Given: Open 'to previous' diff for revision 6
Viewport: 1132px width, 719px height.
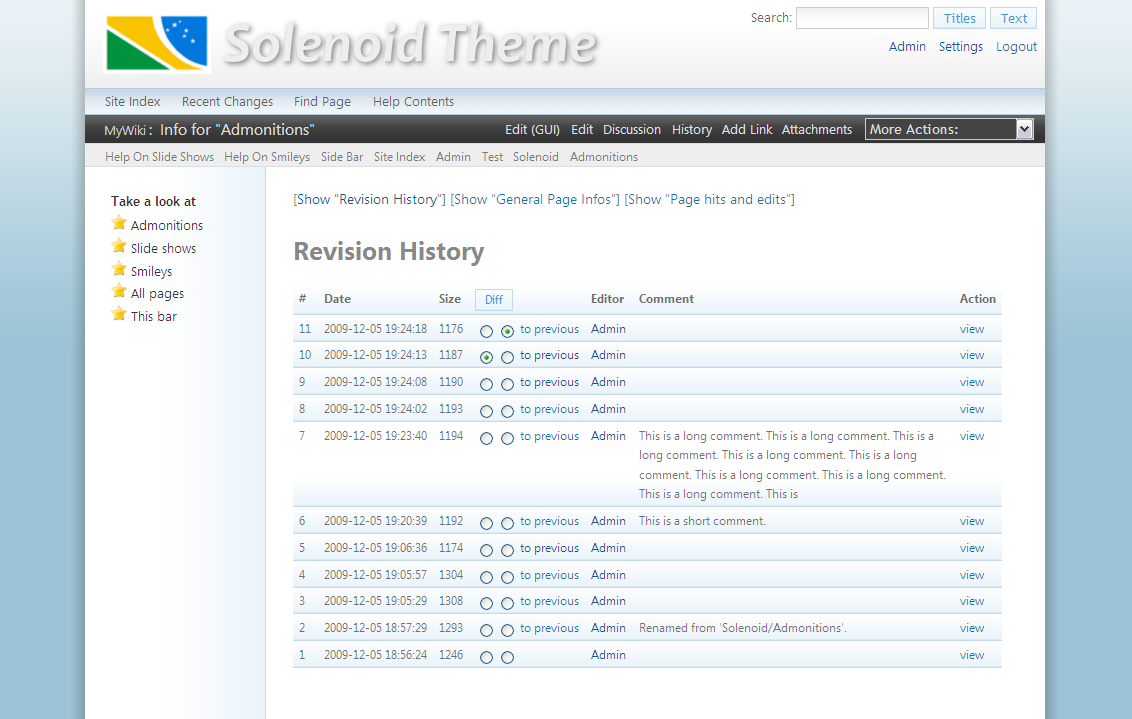Looking at the screenshot, I should (549, 521).
